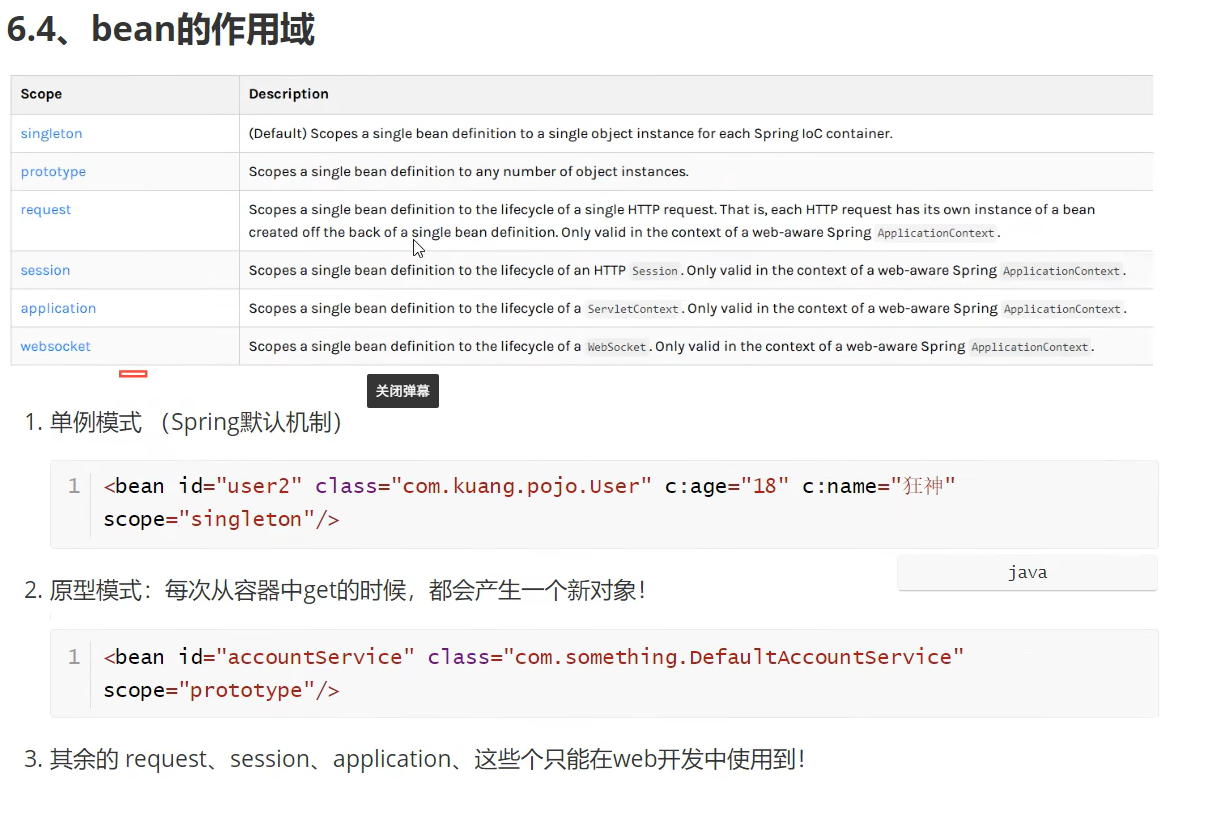Click the WebSocket inline code tag
1217x831 pixels.
tap(616, 347)
